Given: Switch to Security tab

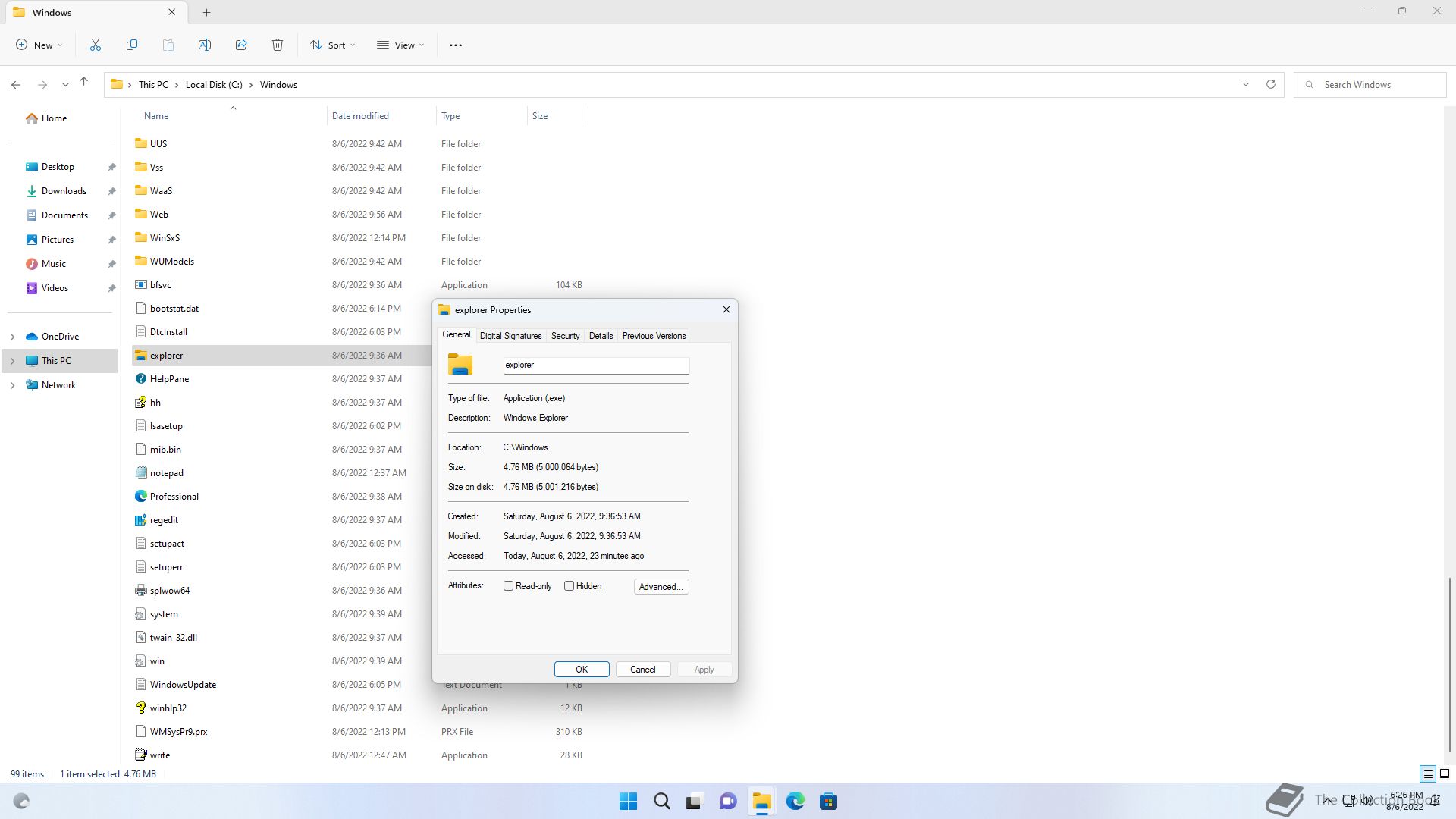Looking at the screenshot, I should (565, 336).
